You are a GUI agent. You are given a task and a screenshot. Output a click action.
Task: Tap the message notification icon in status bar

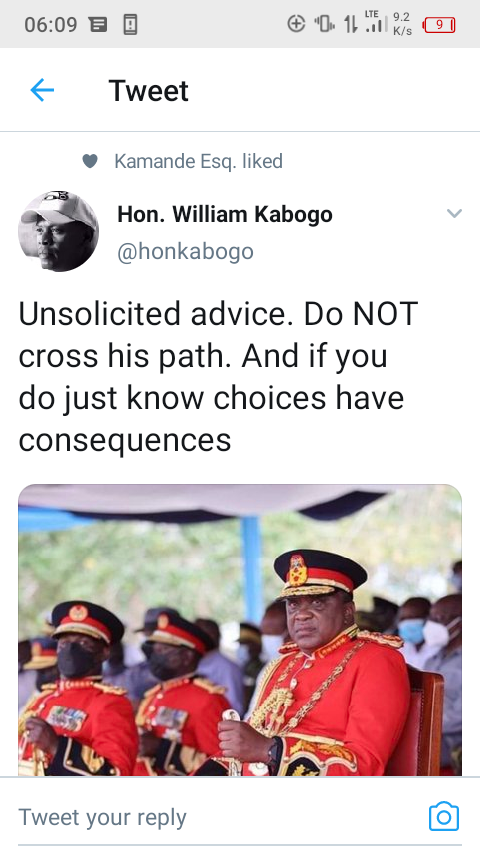pyautogui.click(x=98, y=25)
